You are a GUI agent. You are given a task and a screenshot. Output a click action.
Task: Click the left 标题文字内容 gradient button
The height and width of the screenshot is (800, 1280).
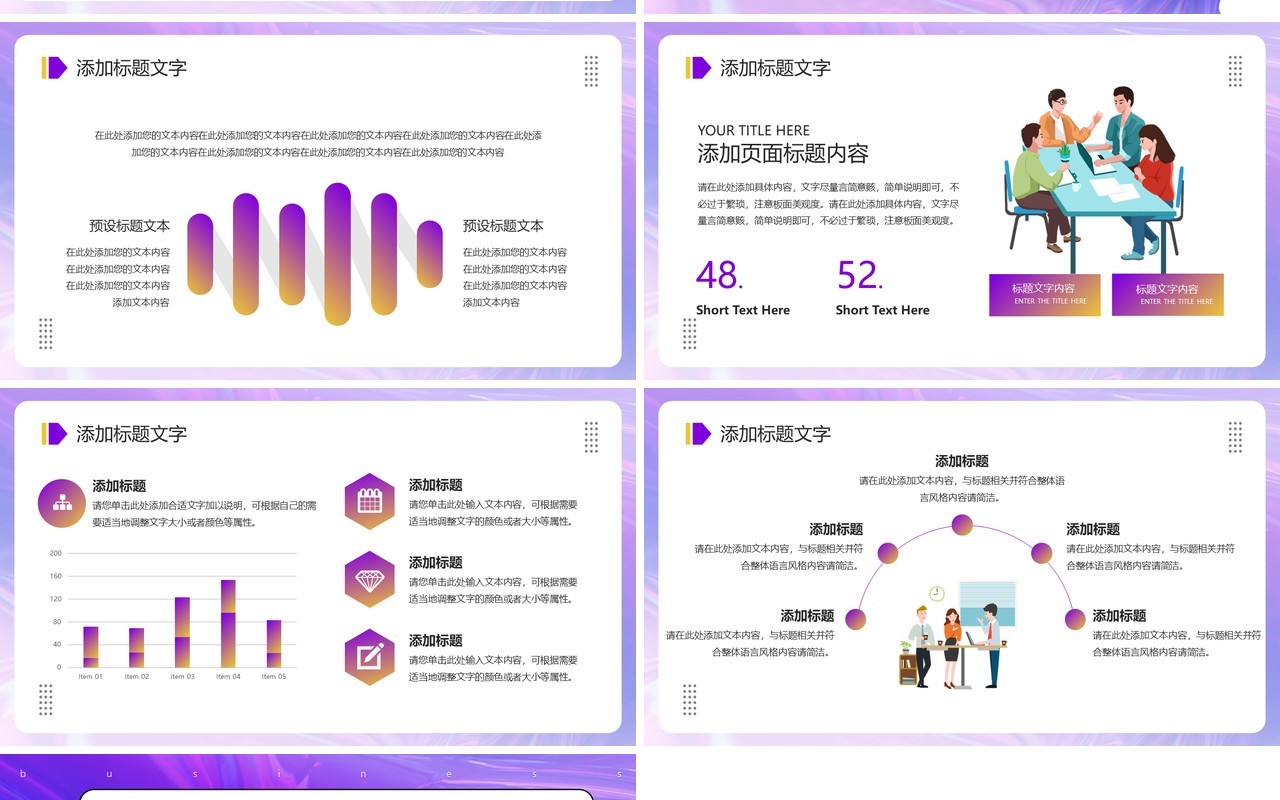click(1045, 295)
